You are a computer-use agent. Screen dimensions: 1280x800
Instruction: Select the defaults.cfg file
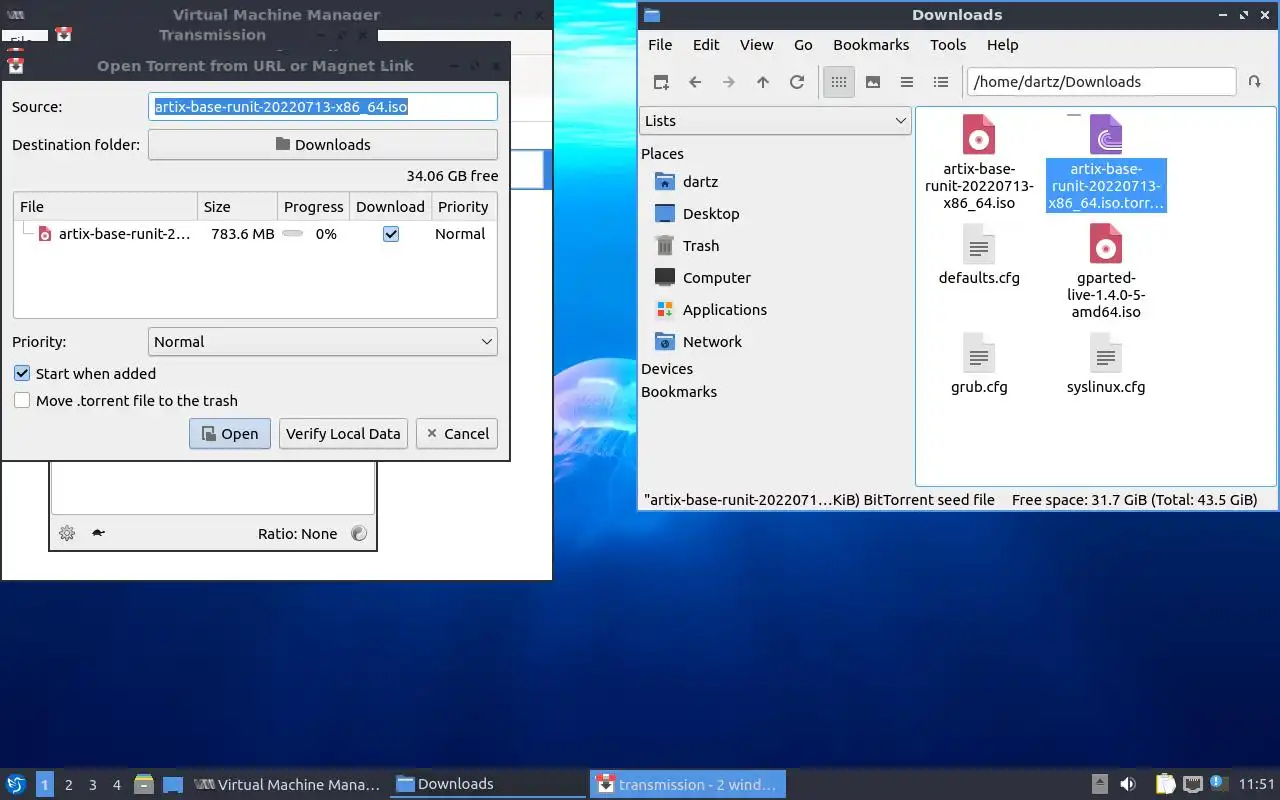(979, 254)
